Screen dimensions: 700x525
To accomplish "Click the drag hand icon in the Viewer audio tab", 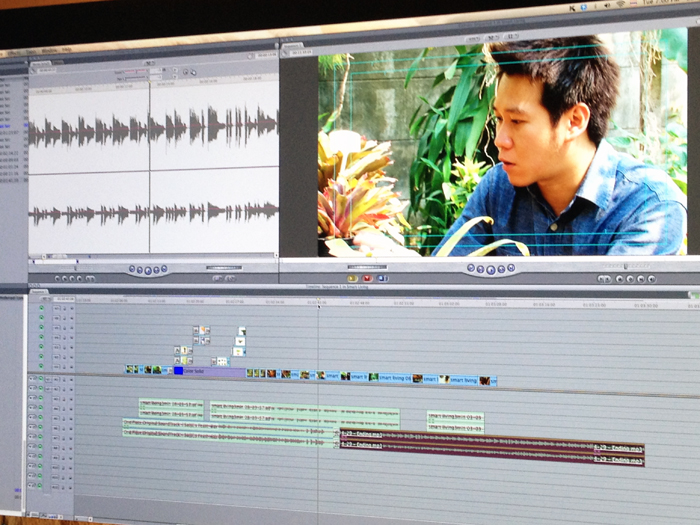I will click(x=193, y=72).
